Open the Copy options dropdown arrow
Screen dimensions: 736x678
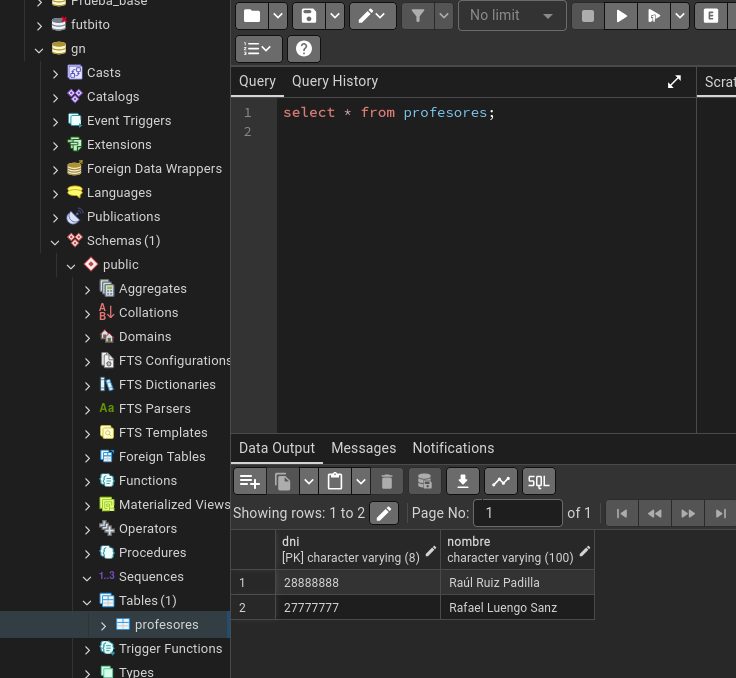point(309,481)
